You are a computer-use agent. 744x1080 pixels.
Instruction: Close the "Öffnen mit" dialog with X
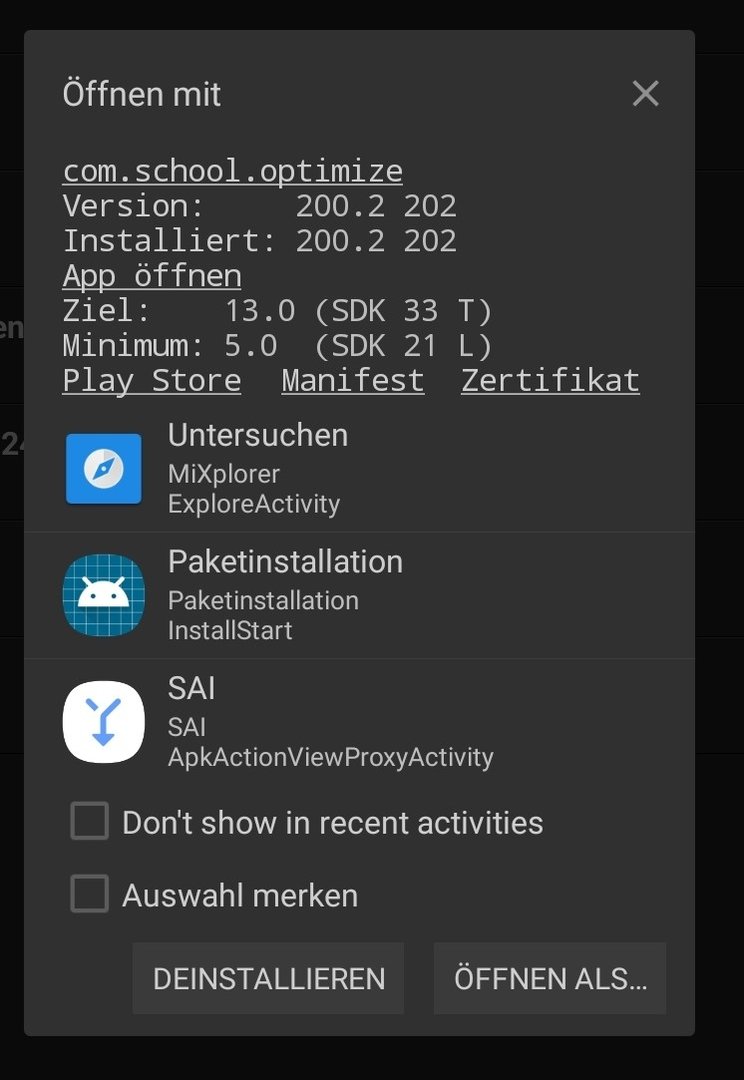[x=645, y=94]
